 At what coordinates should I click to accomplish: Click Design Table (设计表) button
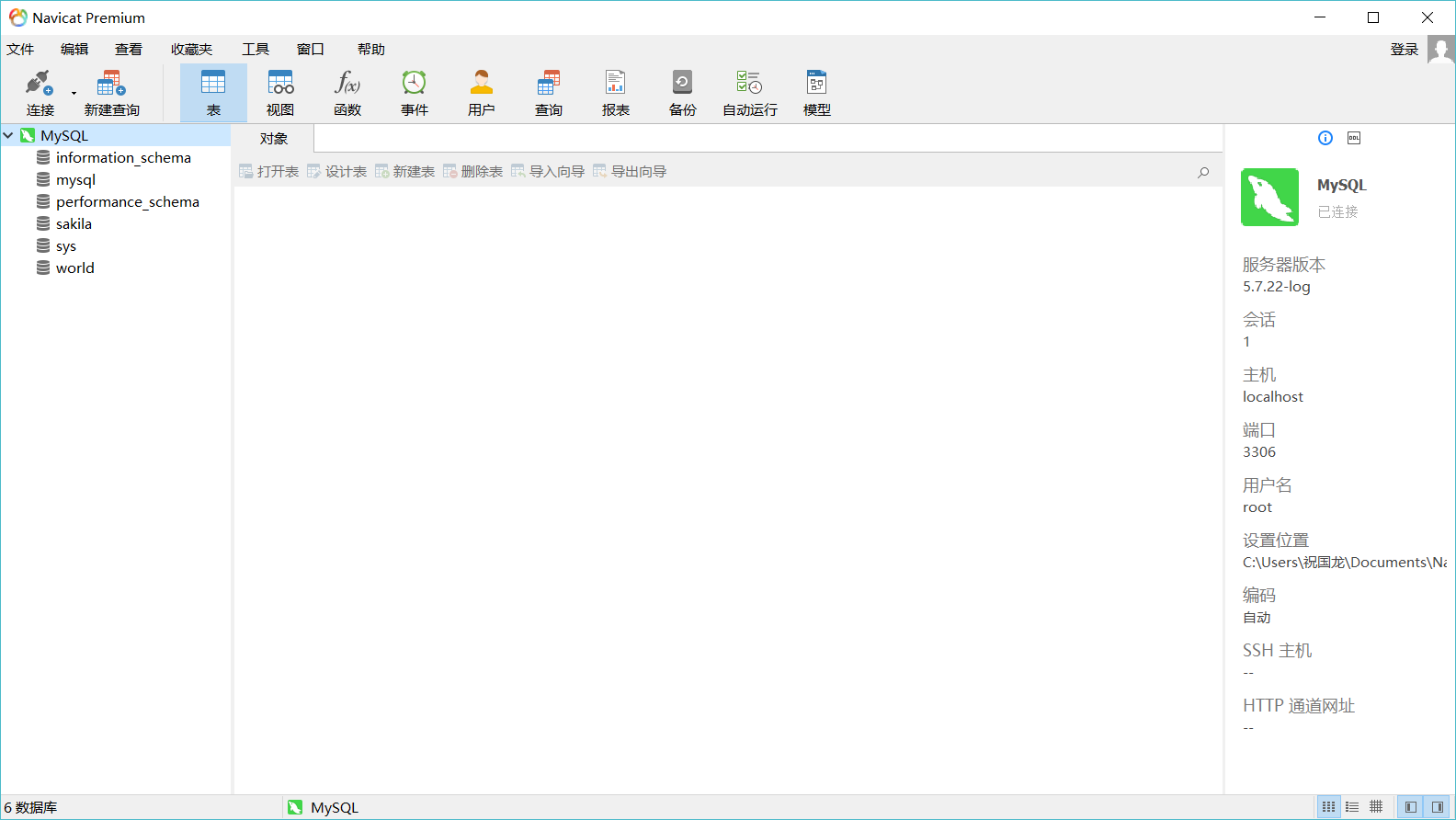click(x=337, y=171)
